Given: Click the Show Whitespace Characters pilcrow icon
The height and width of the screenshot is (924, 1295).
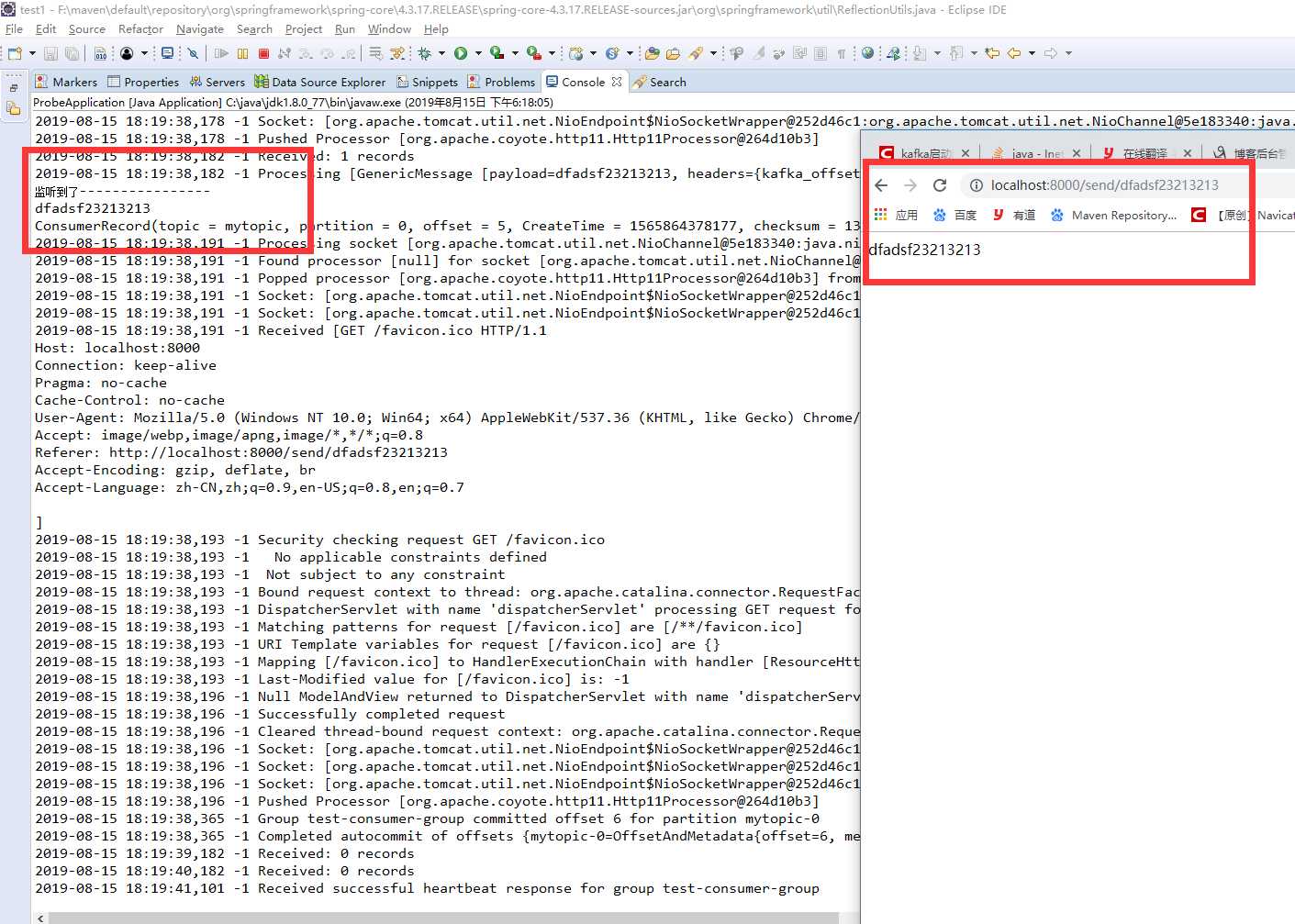Looking at the screenshot, I should click(x=842, y=53).
